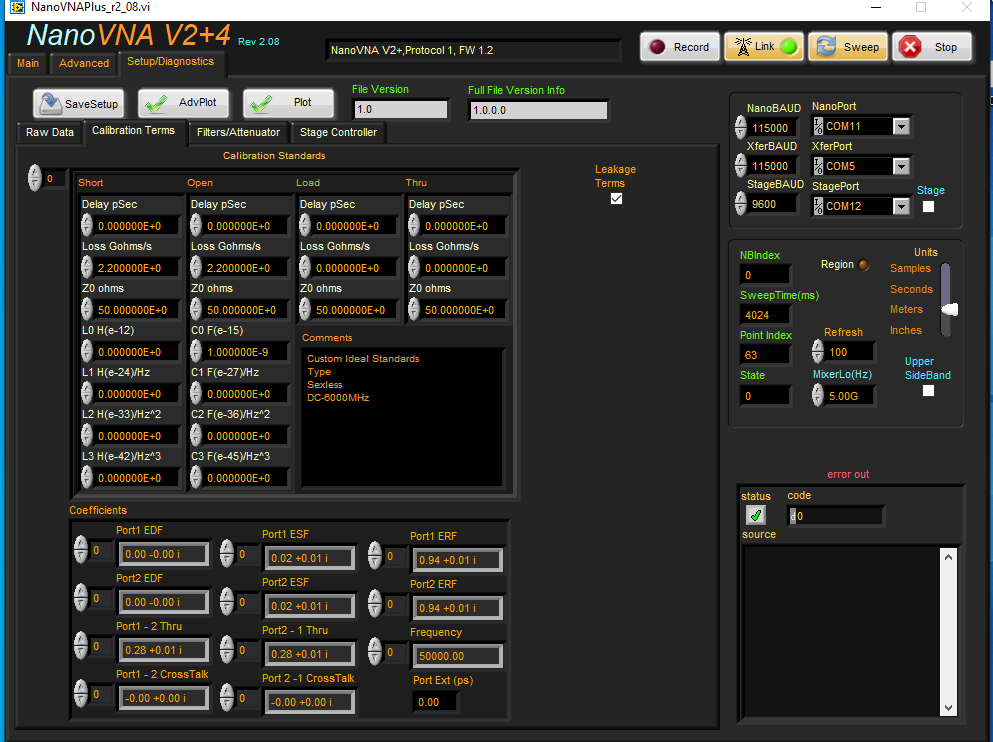Screen dimensions: 993x742
Task: Click the L3 H(e-42)/Hz^3 stepper
Action: point(87,477)
